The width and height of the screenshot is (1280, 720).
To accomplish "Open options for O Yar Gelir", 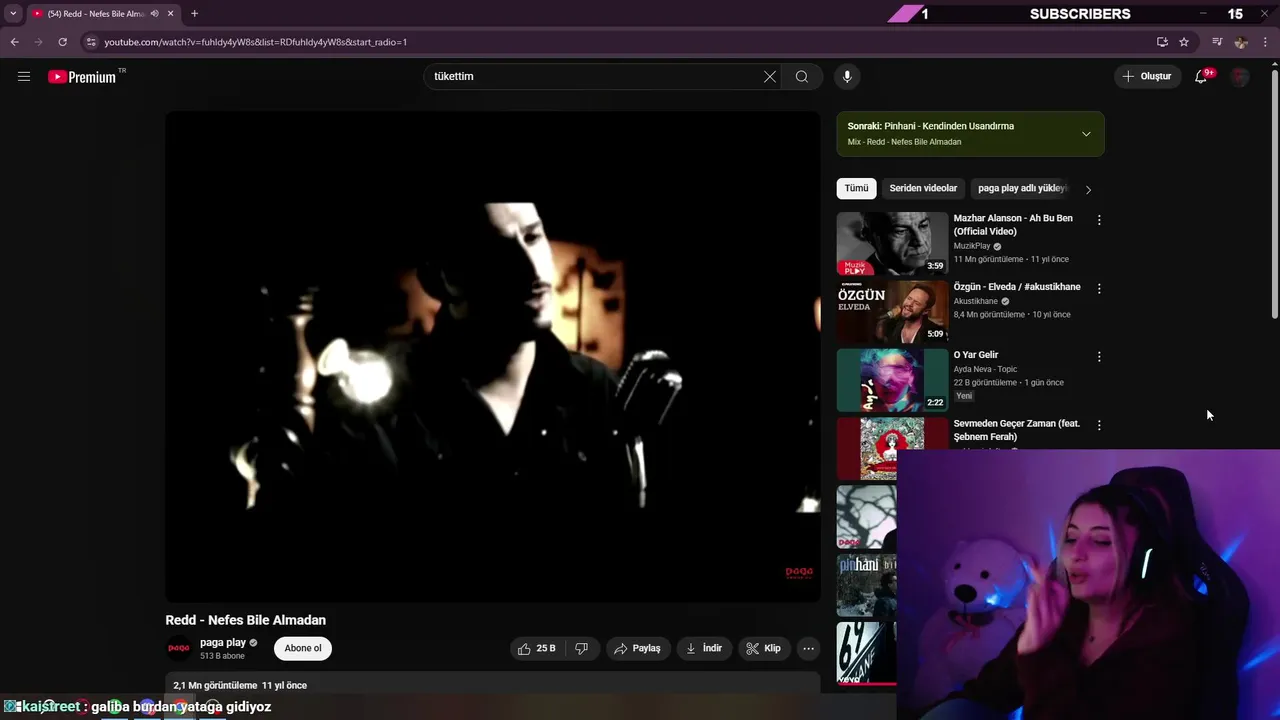I will tap(1099, 356).
